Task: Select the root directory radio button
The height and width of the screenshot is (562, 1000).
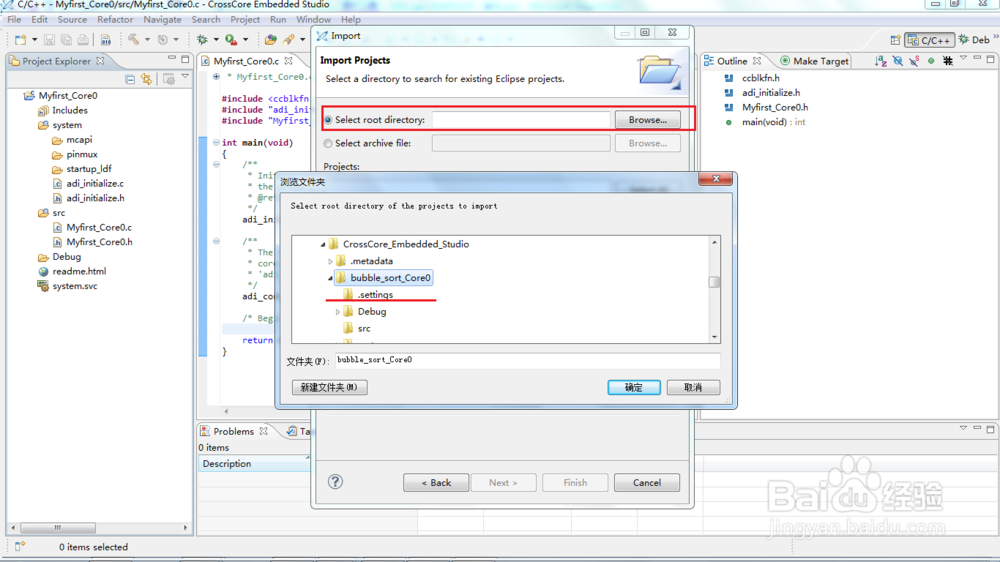Action: tap(328, 120)
